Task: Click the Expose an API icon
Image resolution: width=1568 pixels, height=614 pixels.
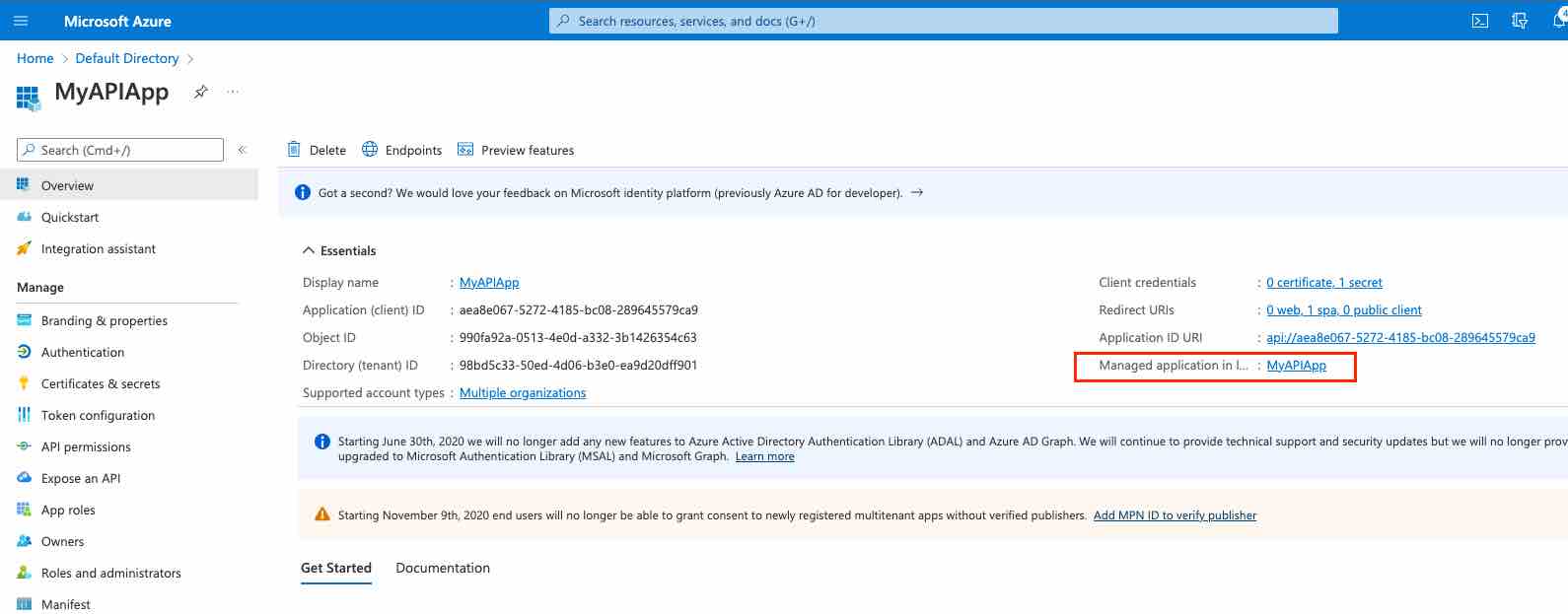Action: point(24,478)
